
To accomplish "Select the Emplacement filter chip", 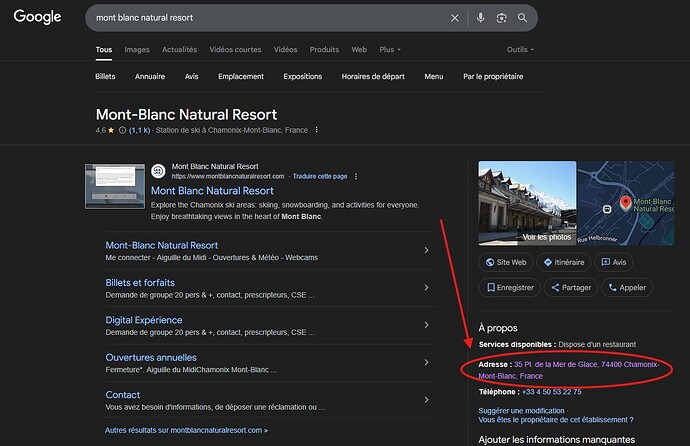I will click(241, 77).
